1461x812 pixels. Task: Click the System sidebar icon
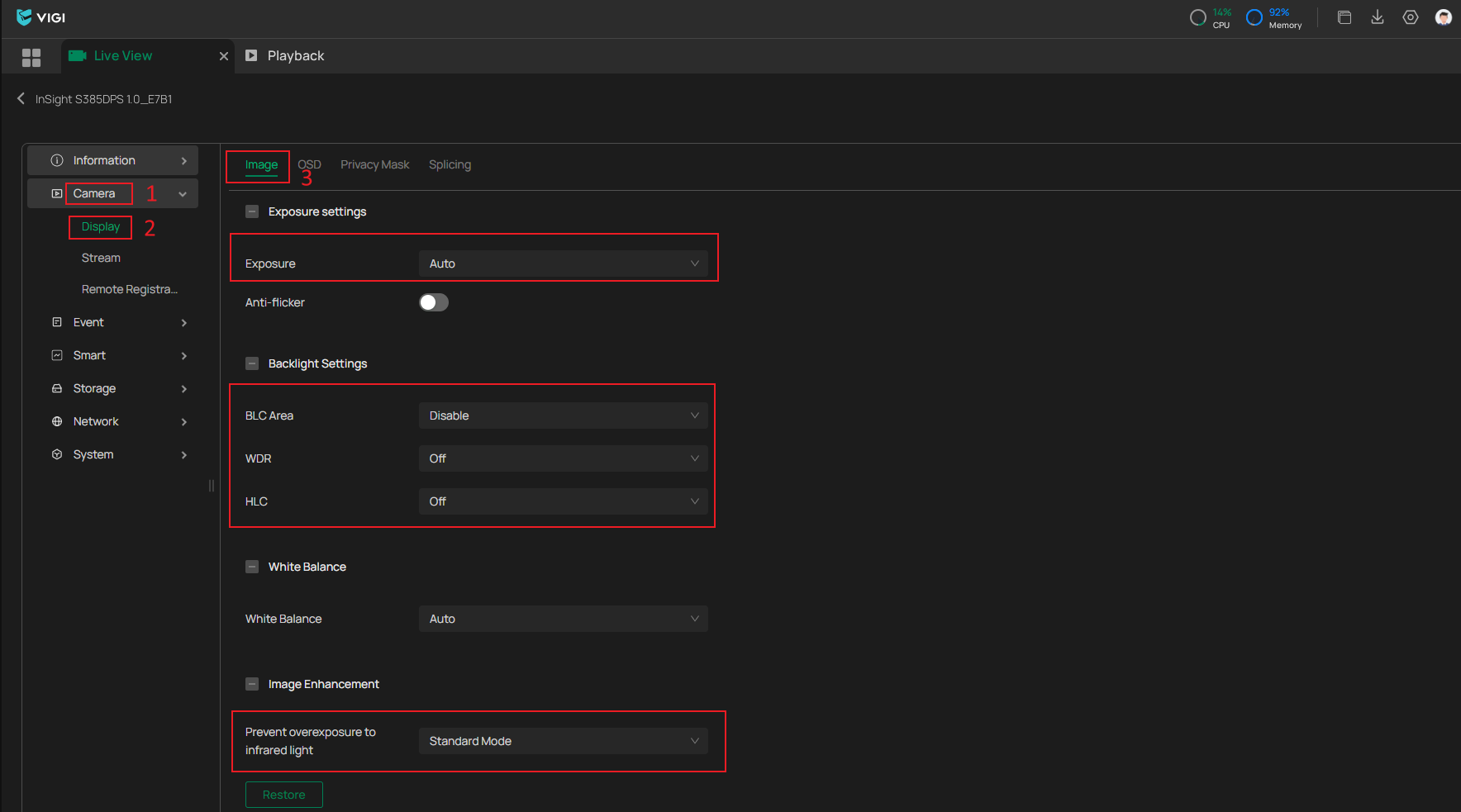(57, 454)
